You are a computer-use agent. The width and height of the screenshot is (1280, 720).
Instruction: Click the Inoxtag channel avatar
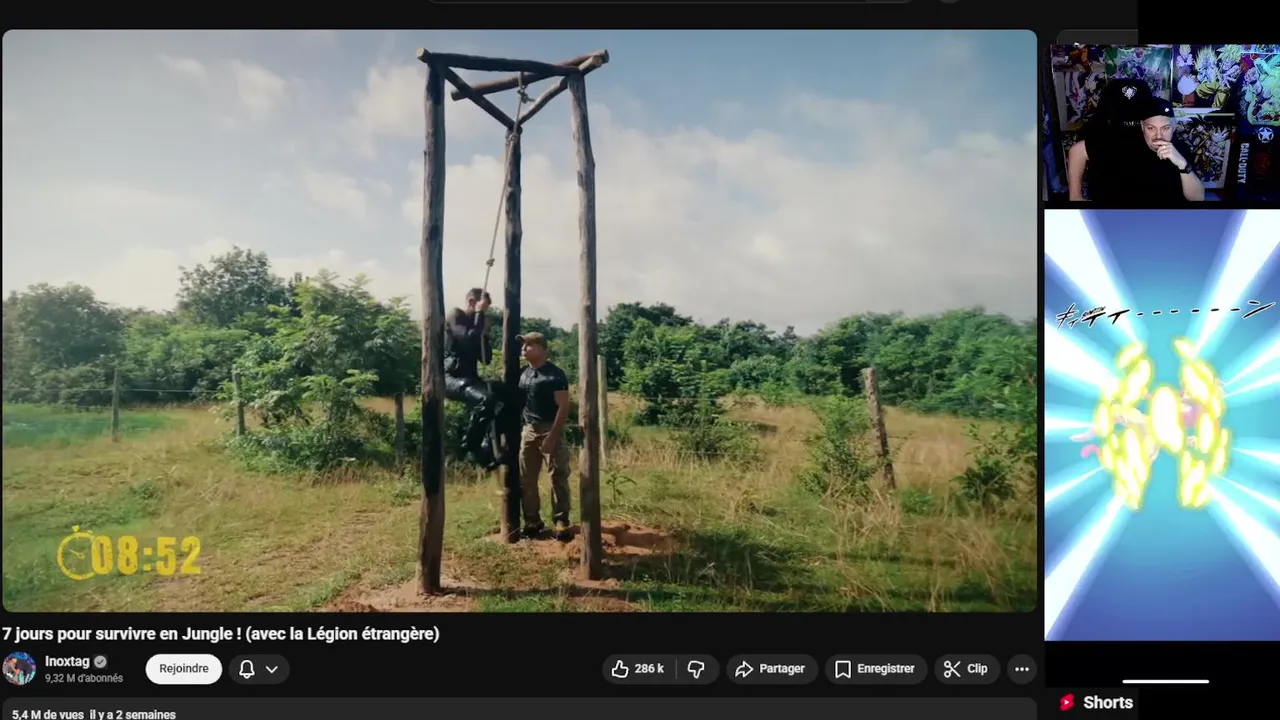pyautogui.click(x=18, y=668)
